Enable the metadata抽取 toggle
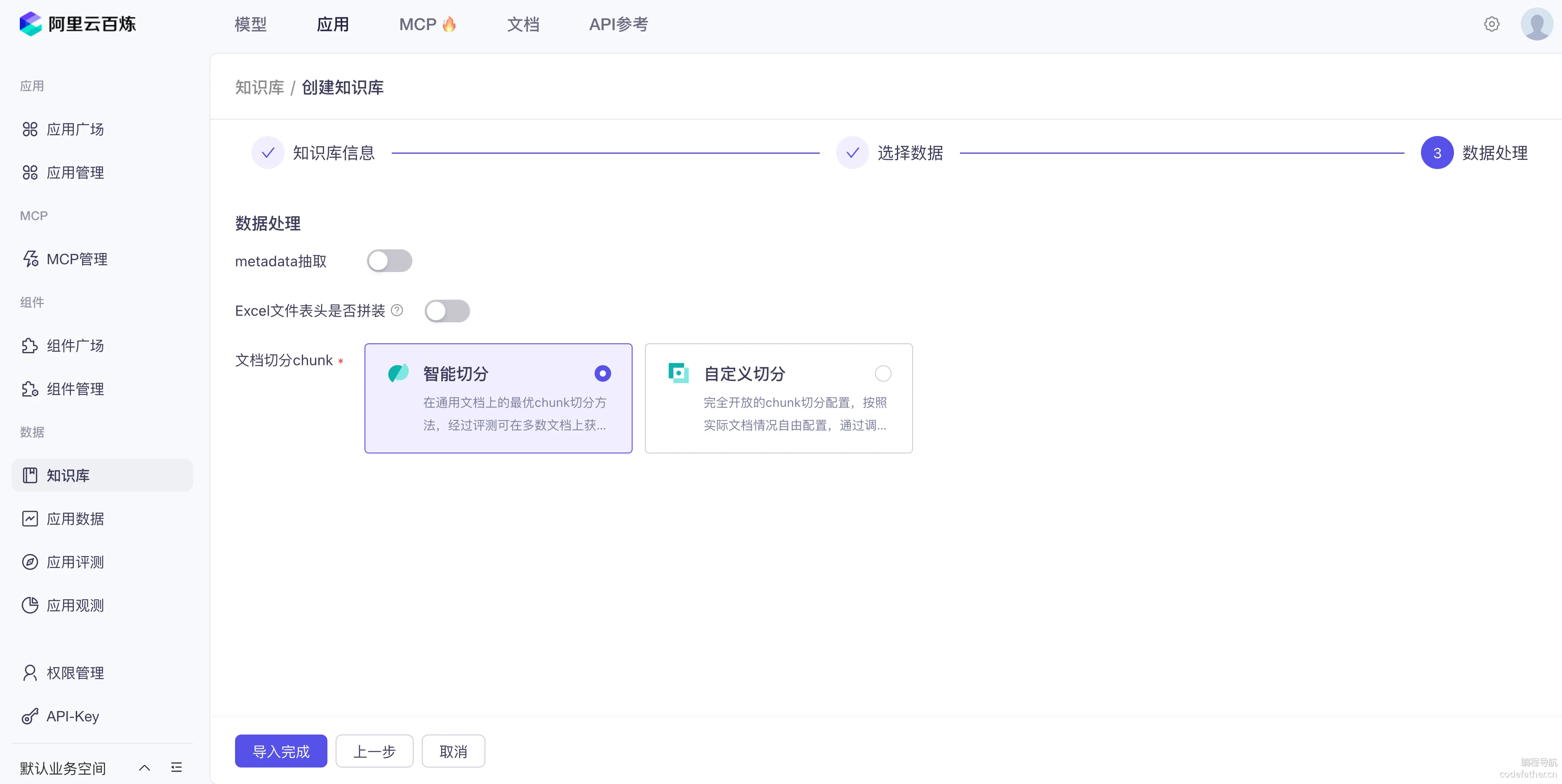 pyautogui.click(x=390, y=261)
